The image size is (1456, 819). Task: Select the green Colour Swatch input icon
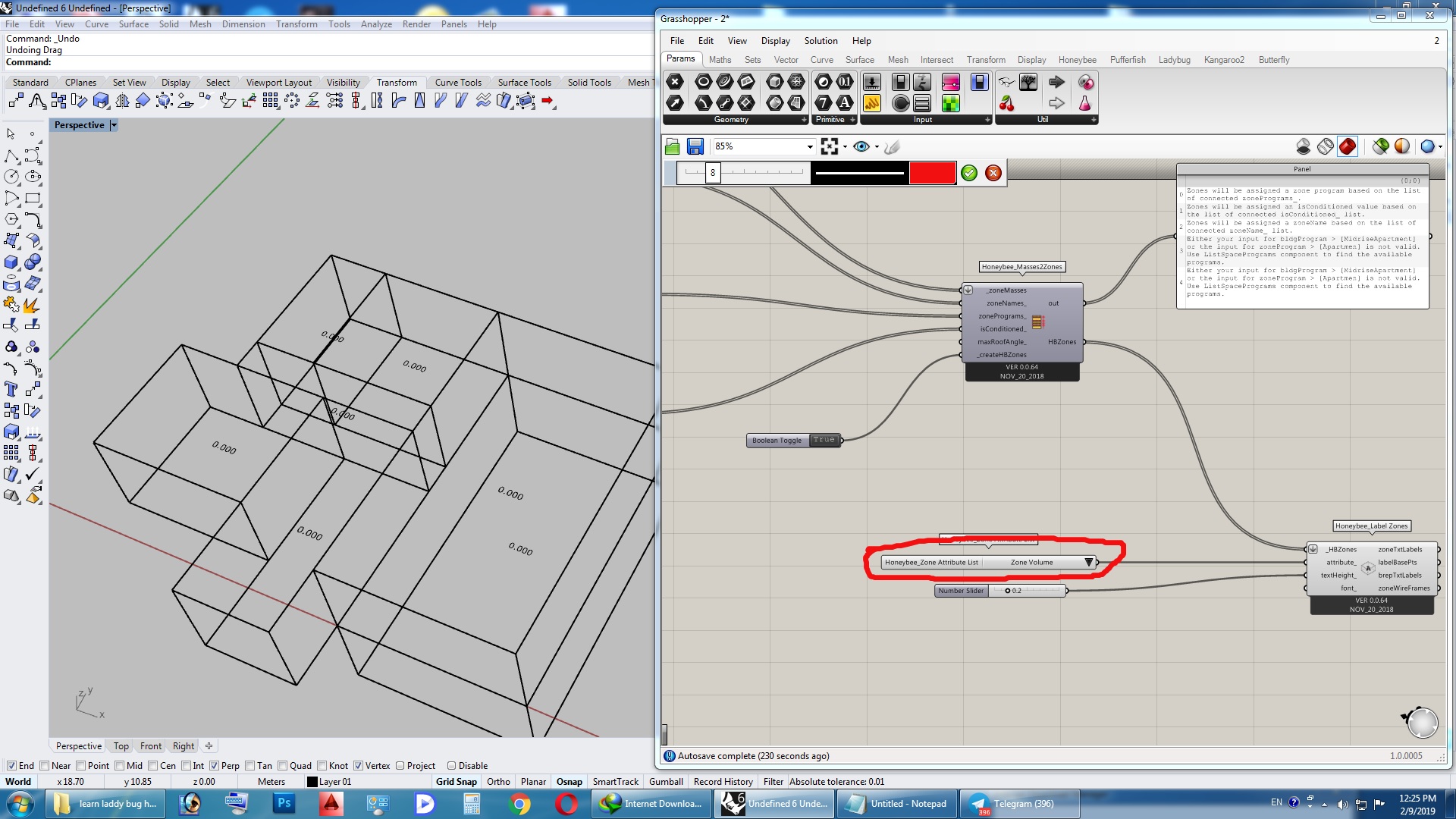pyautogui.click(x=951, y=102)
